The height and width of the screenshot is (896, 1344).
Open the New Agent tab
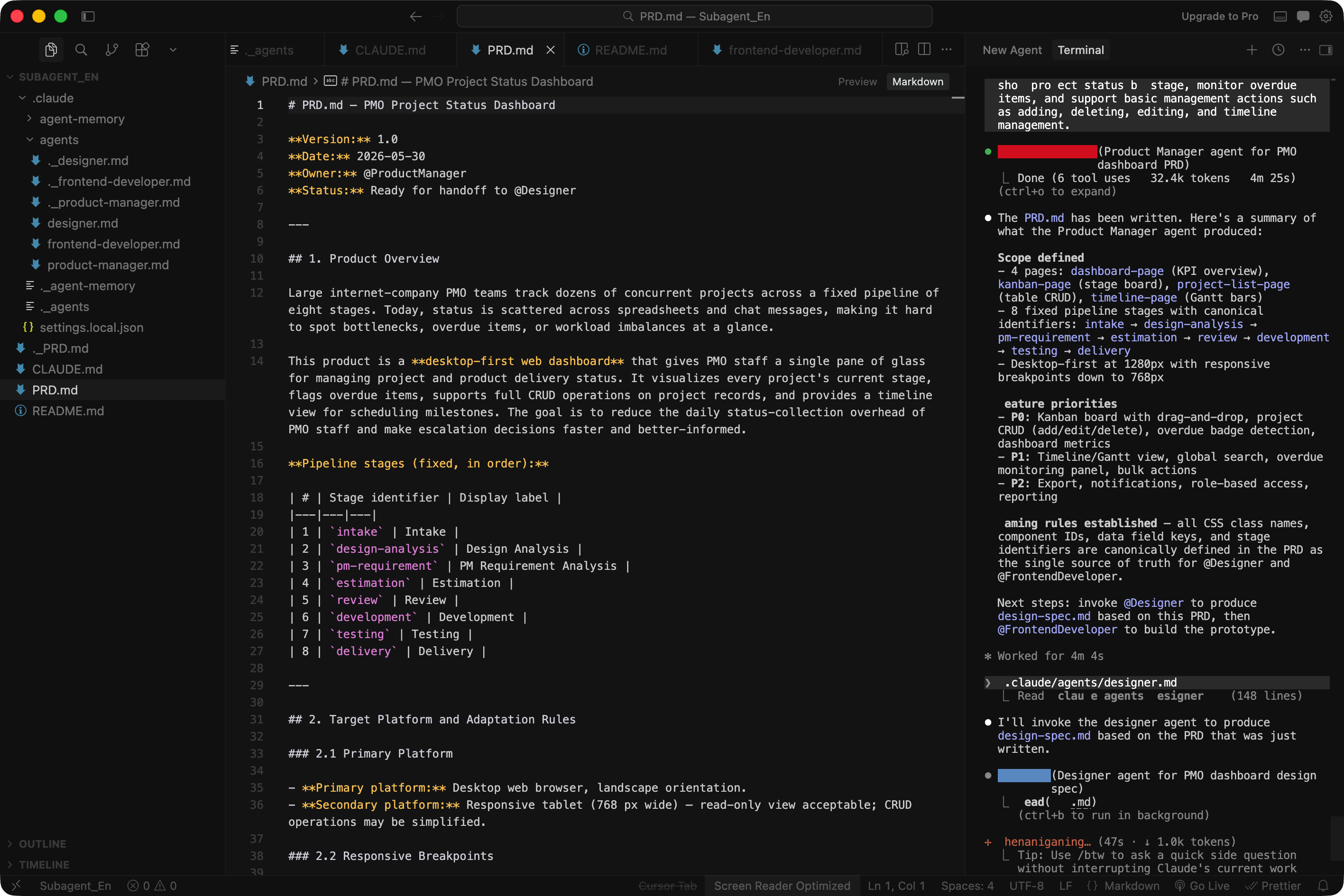1012,50
